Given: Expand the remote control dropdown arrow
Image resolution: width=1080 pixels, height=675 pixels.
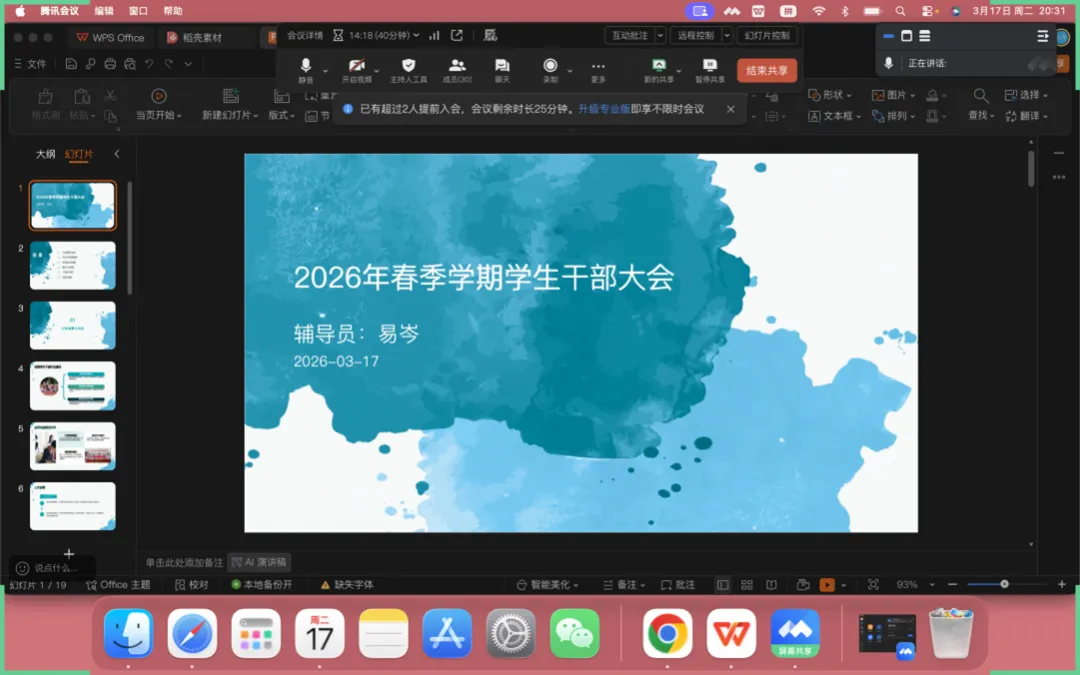Looking at the screenshot, I should tap(727, 35).
